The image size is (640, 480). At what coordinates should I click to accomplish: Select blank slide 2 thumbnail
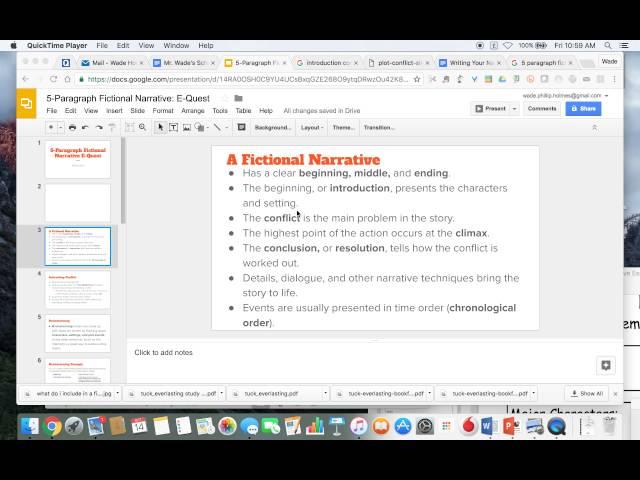pyautogui.click(x=78, y=203)
